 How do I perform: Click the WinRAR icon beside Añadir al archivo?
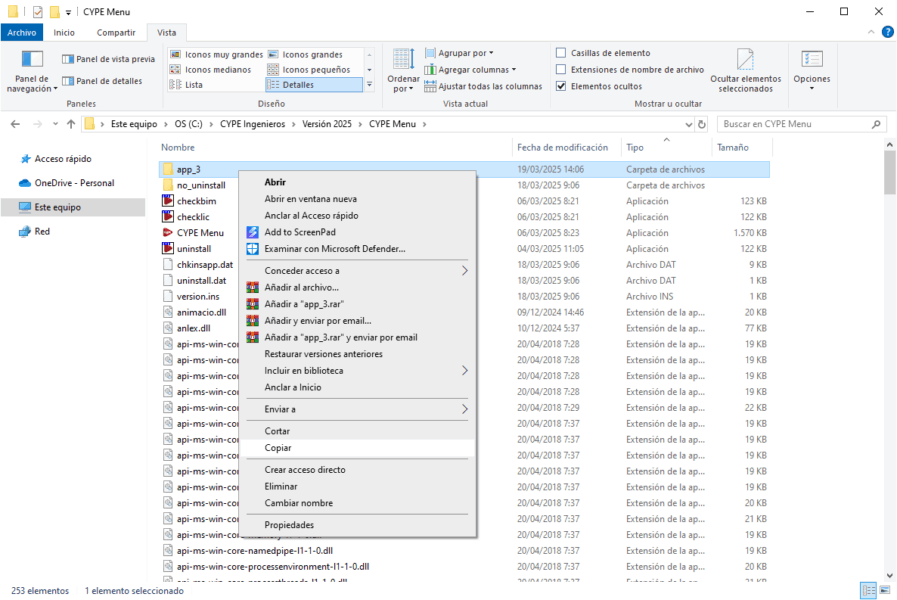click(x=253, y=287)
